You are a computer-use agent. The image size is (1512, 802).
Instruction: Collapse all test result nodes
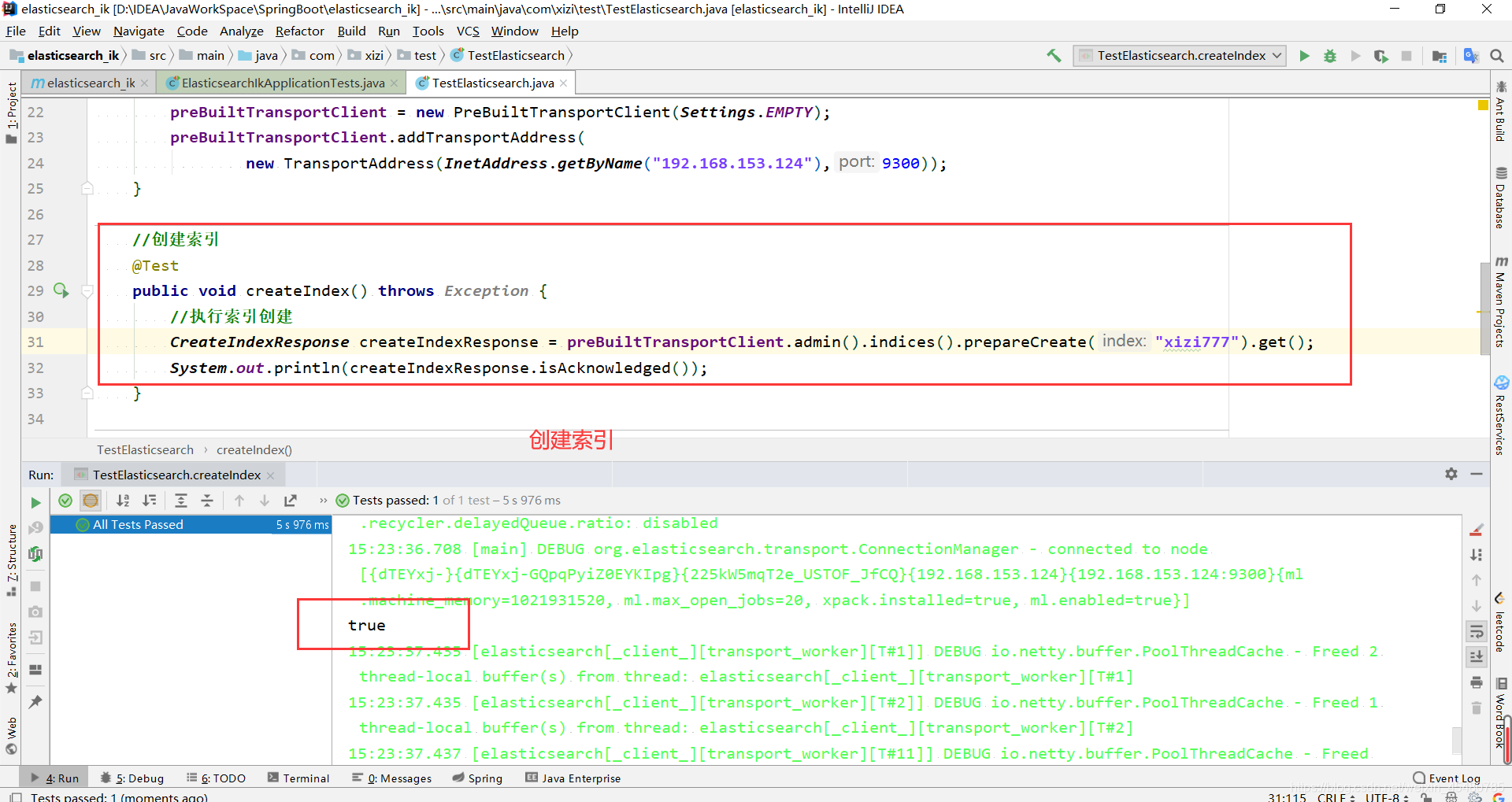(207, 501)
